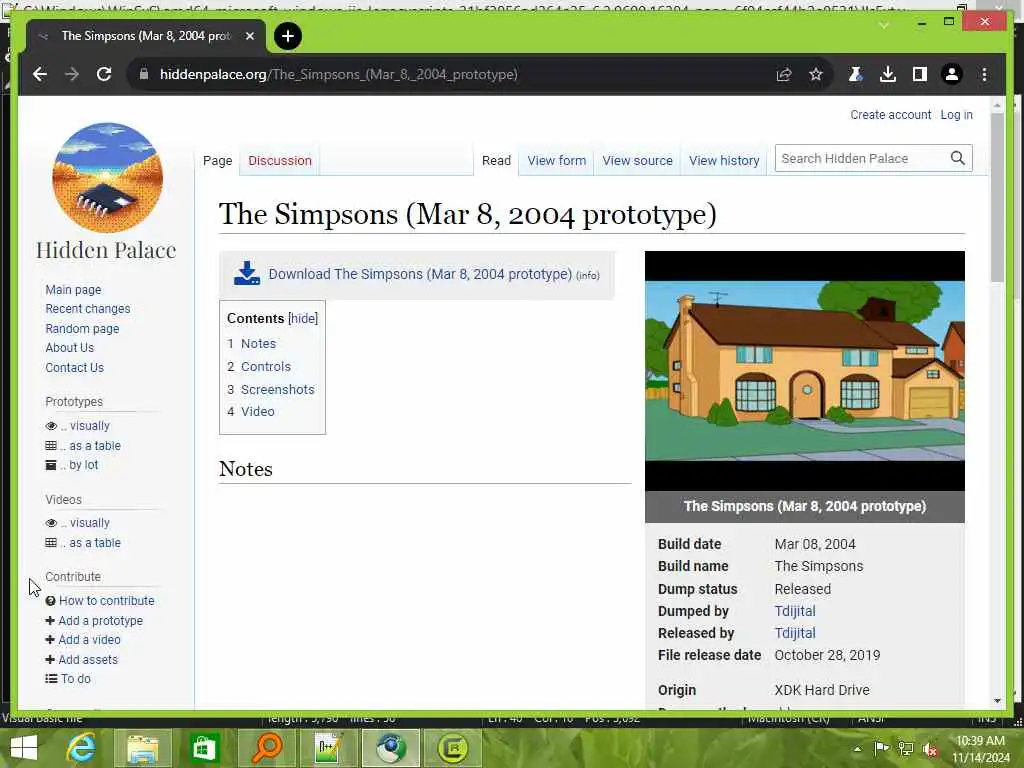This screenshot has width=1024, height=768.
Task: Open the tab search chevron
Action: (884, 25)
